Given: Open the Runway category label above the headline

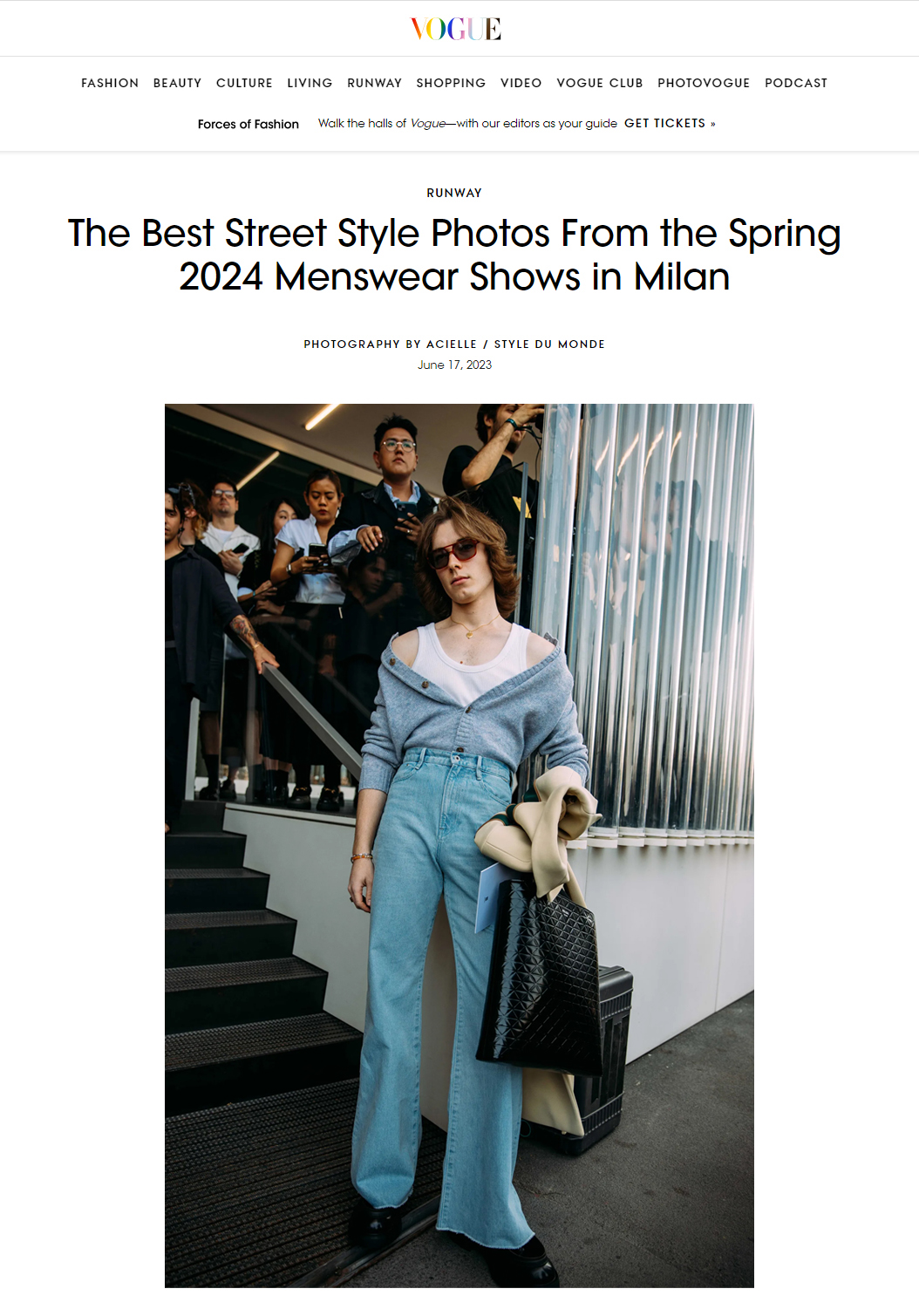Looking at the screenshot, I should tap(454, 193).
